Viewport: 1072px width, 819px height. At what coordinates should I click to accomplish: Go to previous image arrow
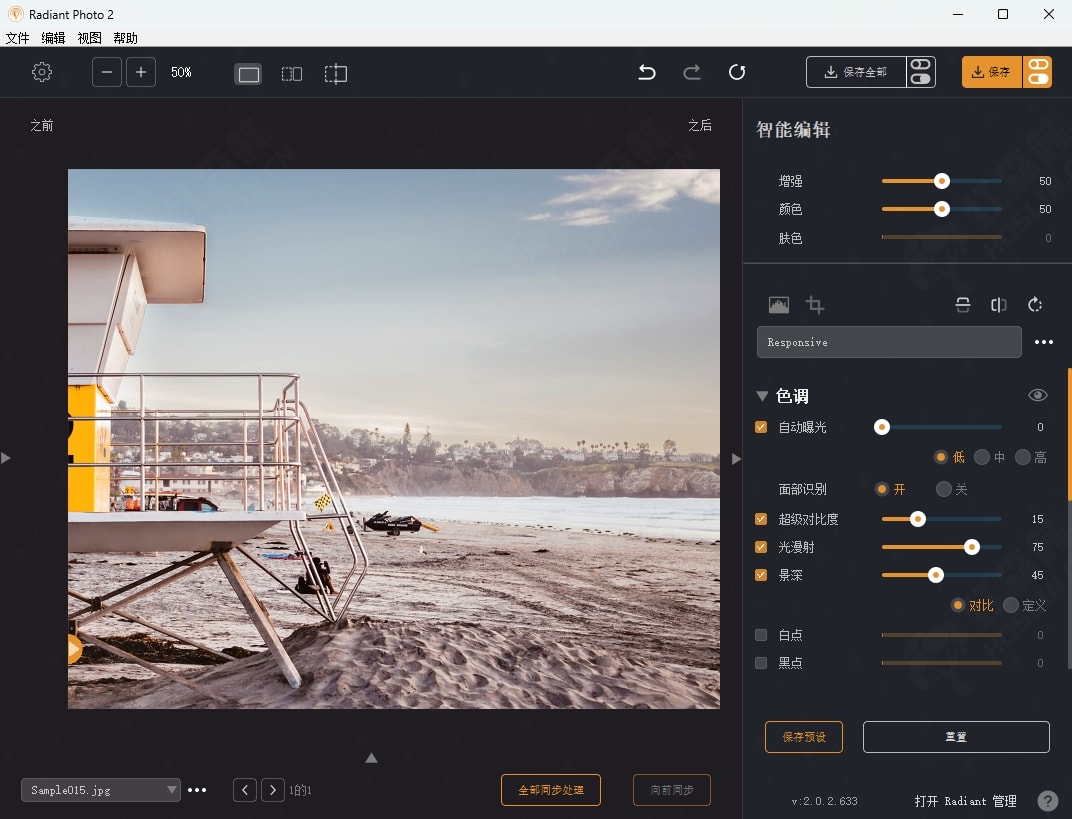(245, 790)
